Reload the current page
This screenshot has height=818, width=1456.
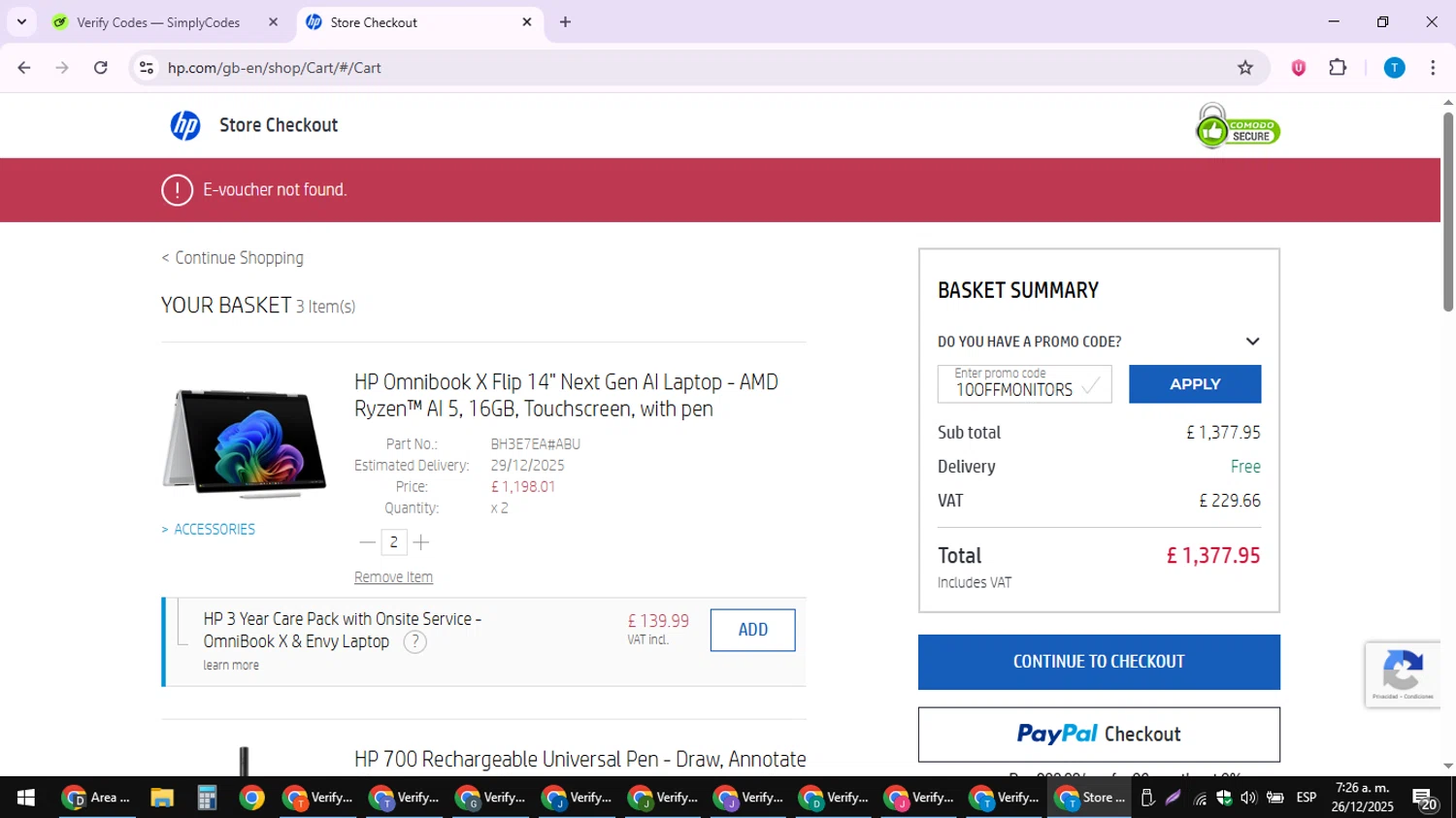click(x=101, y=68)
